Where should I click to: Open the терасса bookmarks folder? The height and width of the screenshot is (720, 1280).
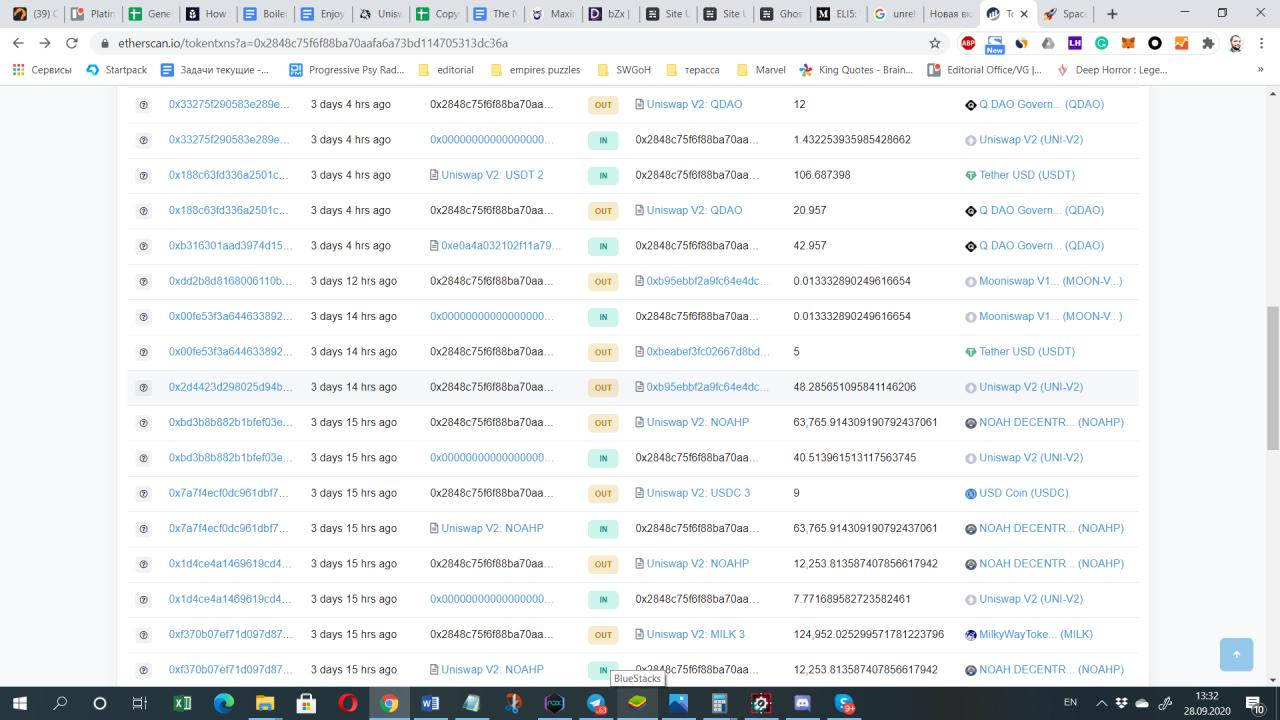pos(692,70)
